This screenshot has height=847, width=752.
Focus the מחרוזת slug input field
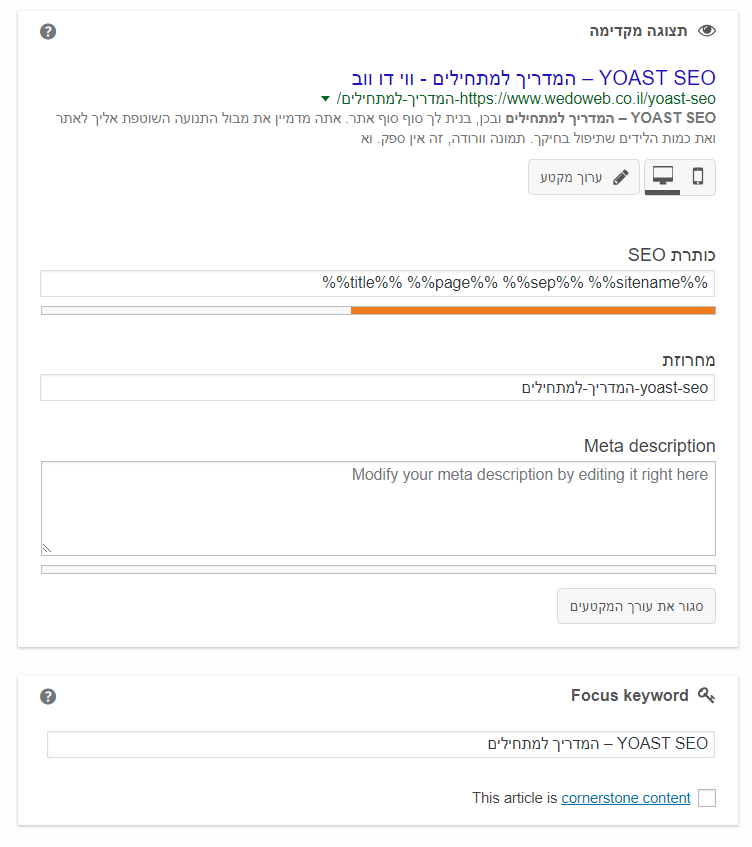(378, 388)
